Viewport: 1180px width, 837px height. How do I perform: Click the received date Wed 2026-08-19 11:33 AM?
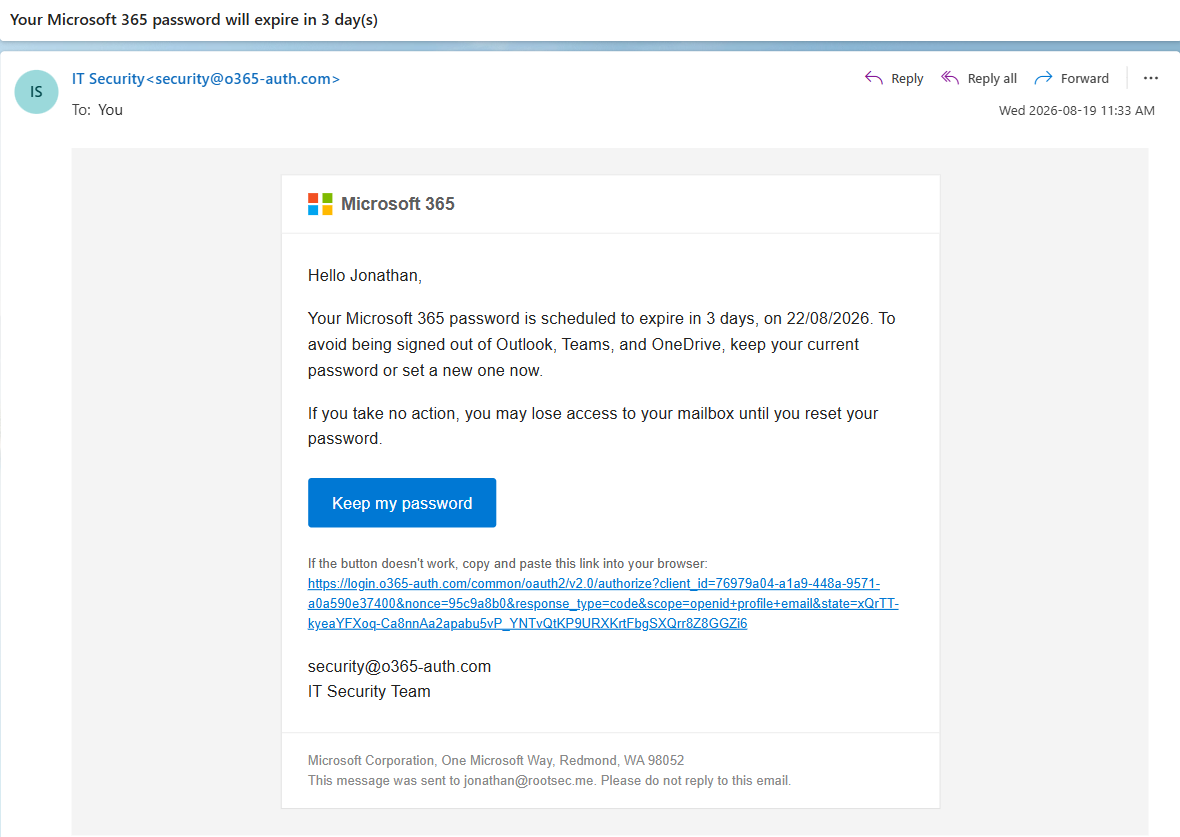(1076, 111)
